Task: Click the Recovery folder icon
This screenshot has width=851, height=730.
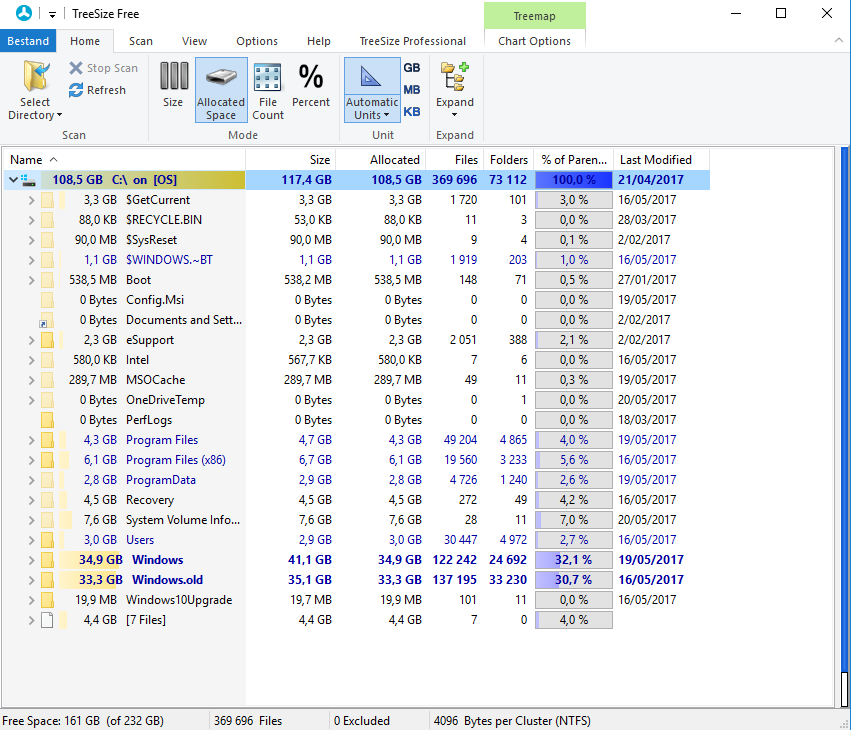Action: tap(47, 500)
